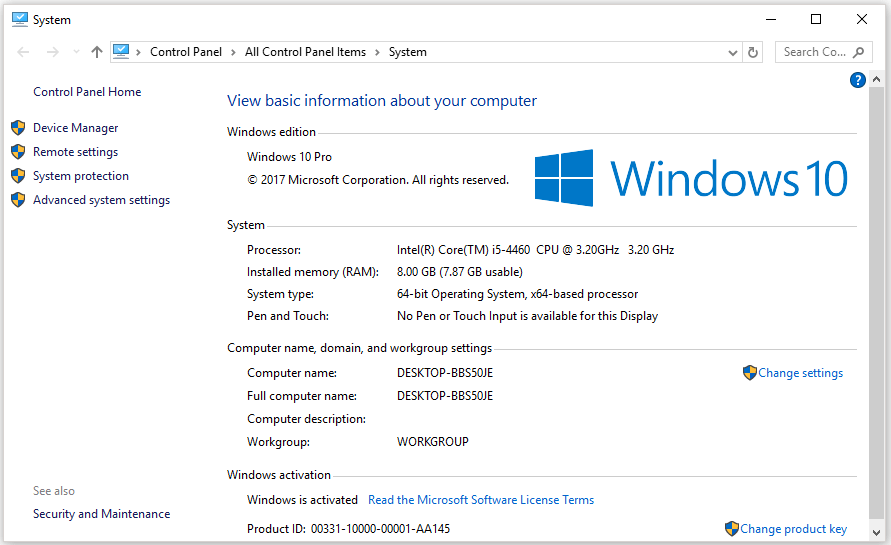Click Computer name value DESKTOP-BBS50JE
Image resolution: width=891 pixels, height=545 pixels.
pos(445,373)
